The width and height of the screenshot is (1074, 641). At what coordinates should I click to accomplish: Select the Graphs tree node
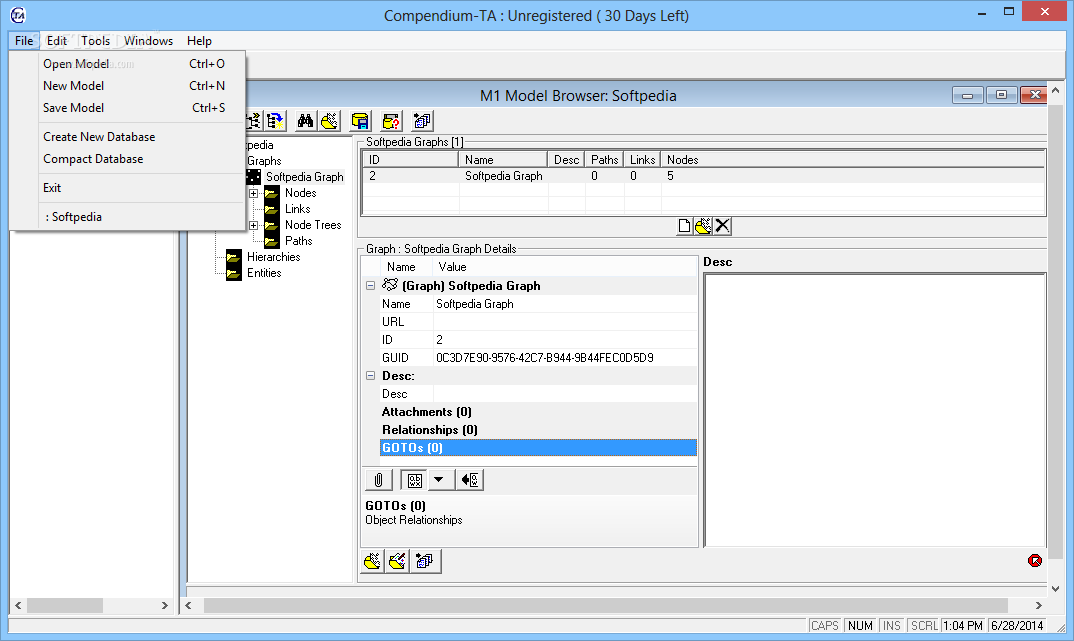[264, 161]
